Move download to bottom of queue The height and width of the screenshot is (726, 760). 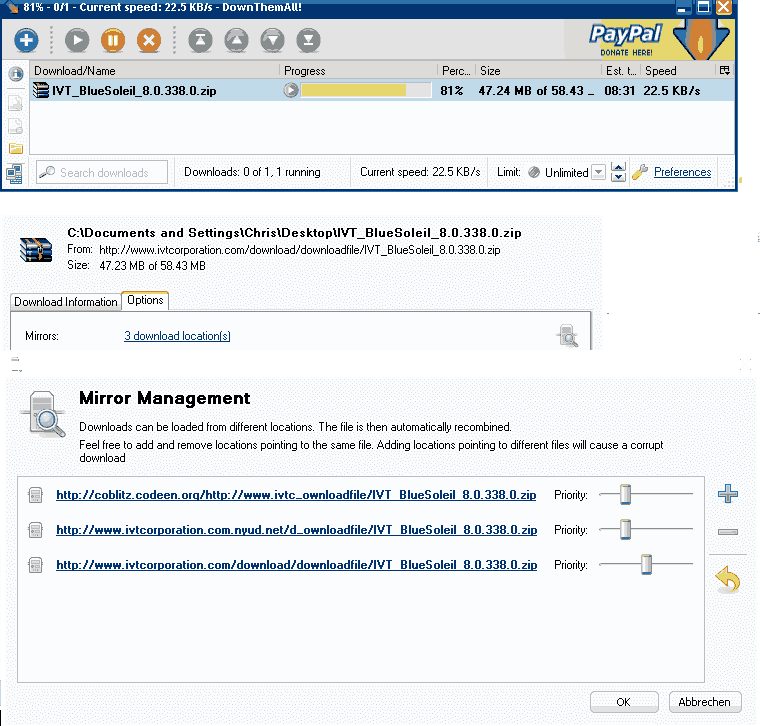[308, 40]
